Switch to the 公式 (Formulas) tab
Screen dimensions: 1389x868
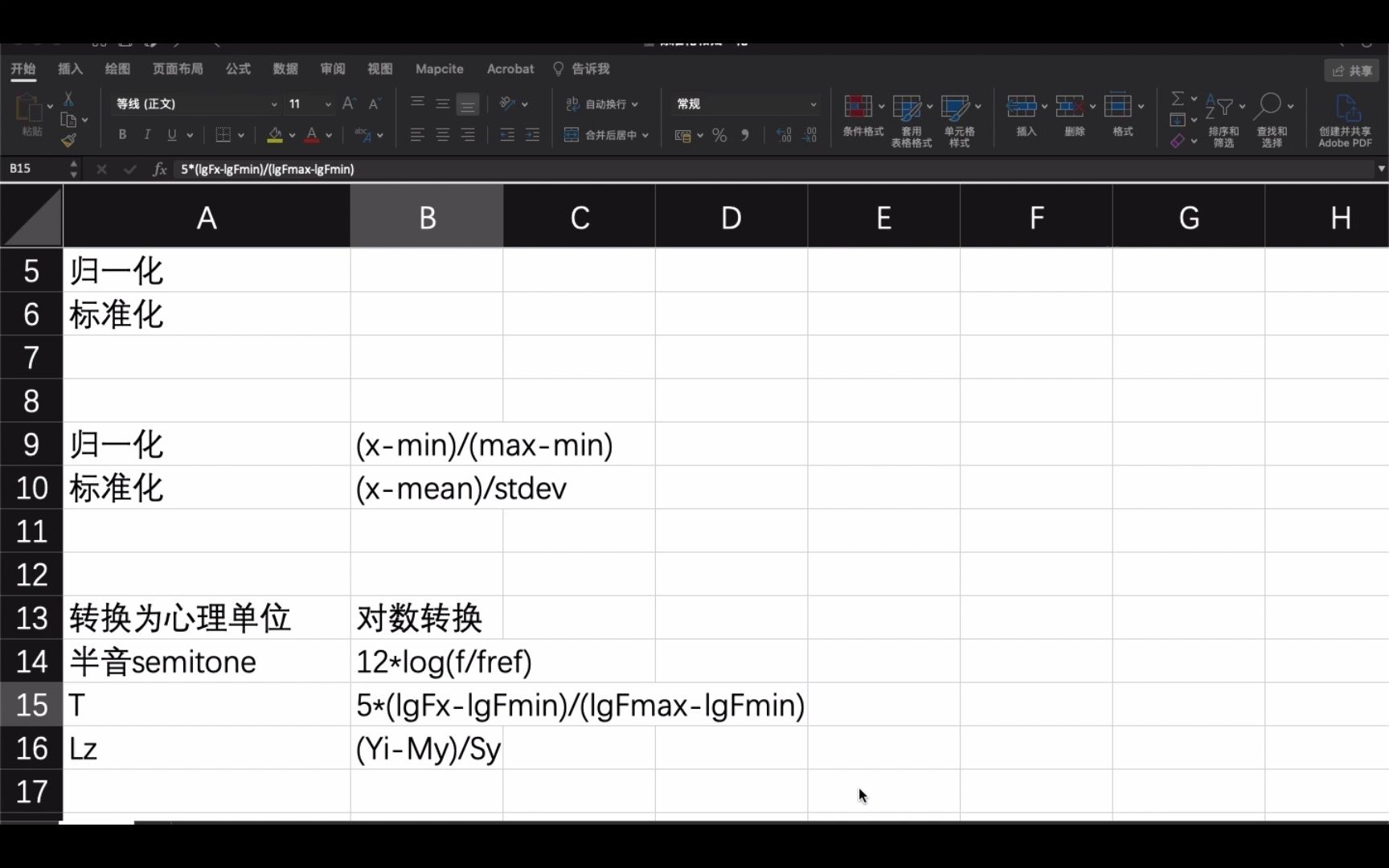click(238, 69)
